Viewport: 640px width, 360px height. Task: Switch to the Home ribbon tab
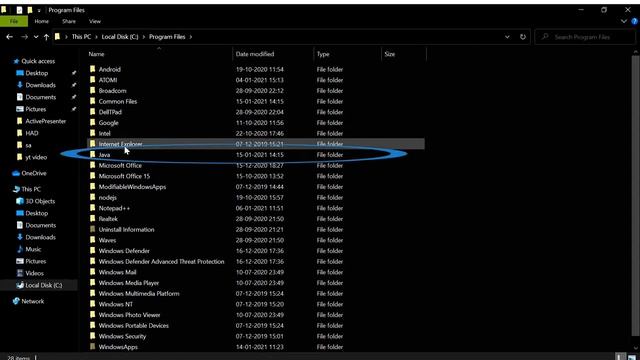(x=41, y=21)
